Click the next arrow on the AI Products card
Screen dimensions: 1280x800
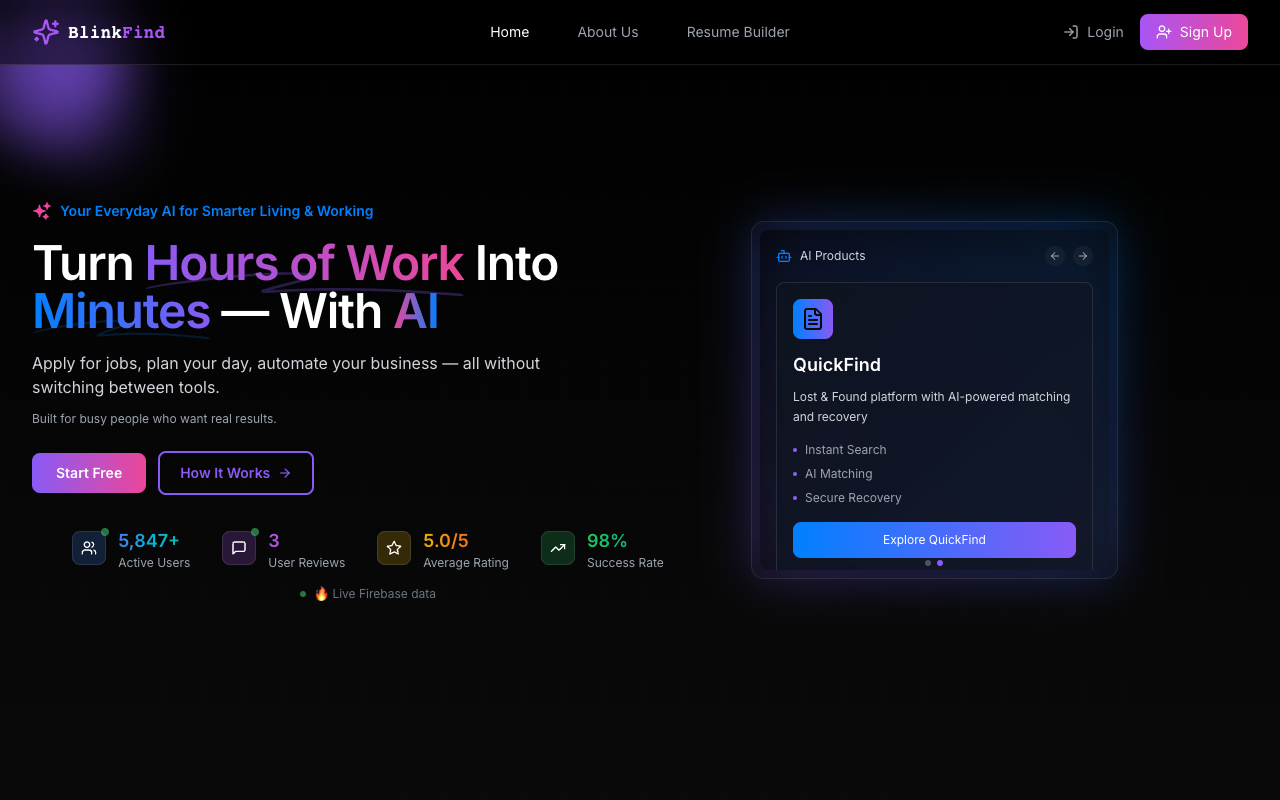click(1082, 256)
